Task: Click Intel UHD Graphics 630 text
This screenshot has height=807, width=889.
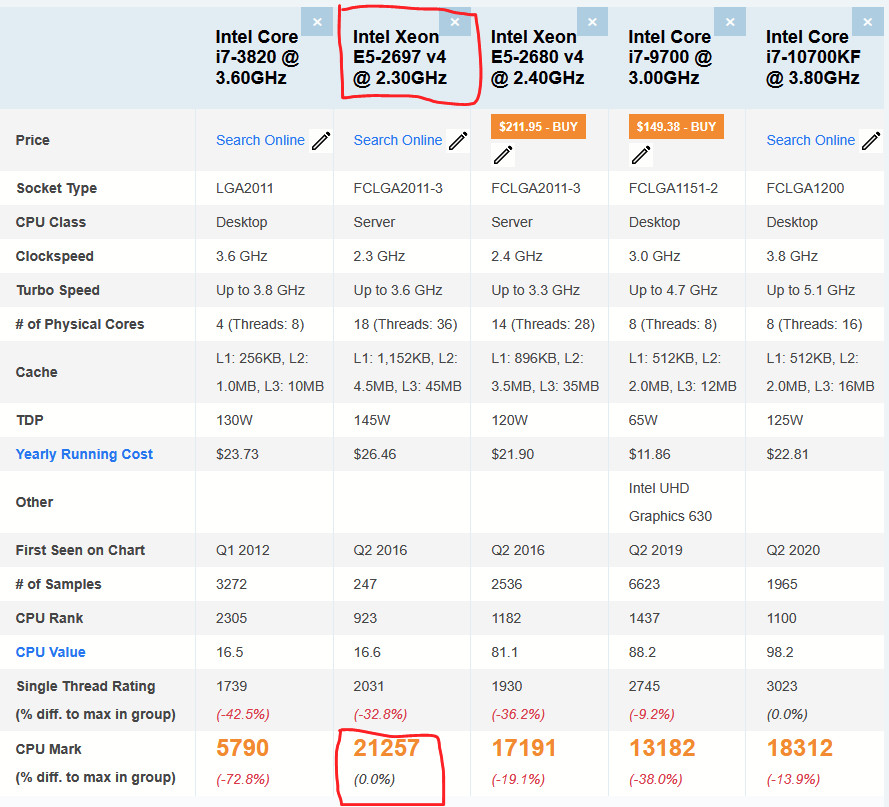Action: [670, 502]
